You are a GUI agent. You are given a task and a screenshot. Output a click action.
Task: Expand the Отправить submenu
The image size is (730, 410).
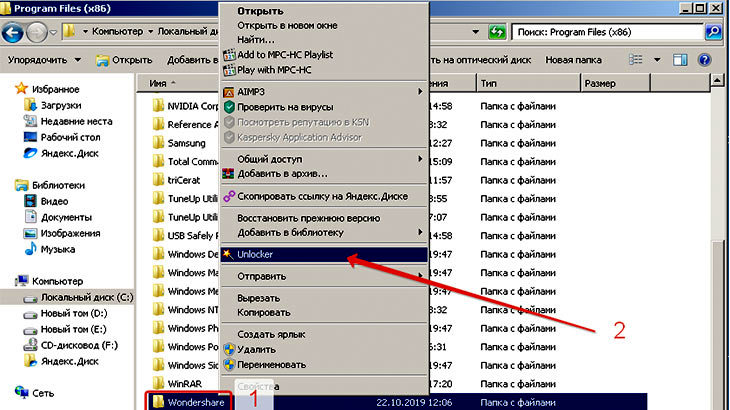(x=324, y=276)
